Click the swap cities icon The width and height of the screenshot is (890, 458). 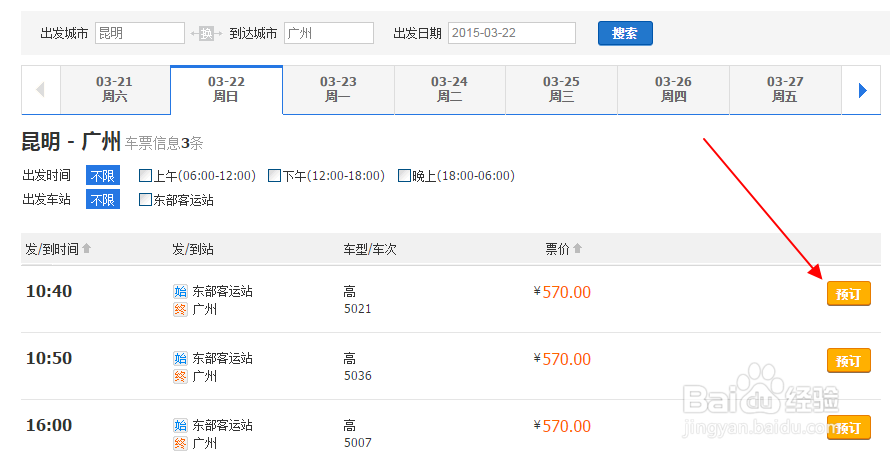click(x=206, y=34)
